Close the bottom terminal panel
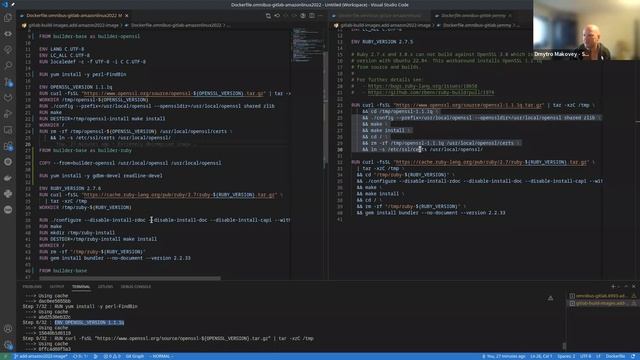This screenshot has height=360, width=640. click(634, 287)
